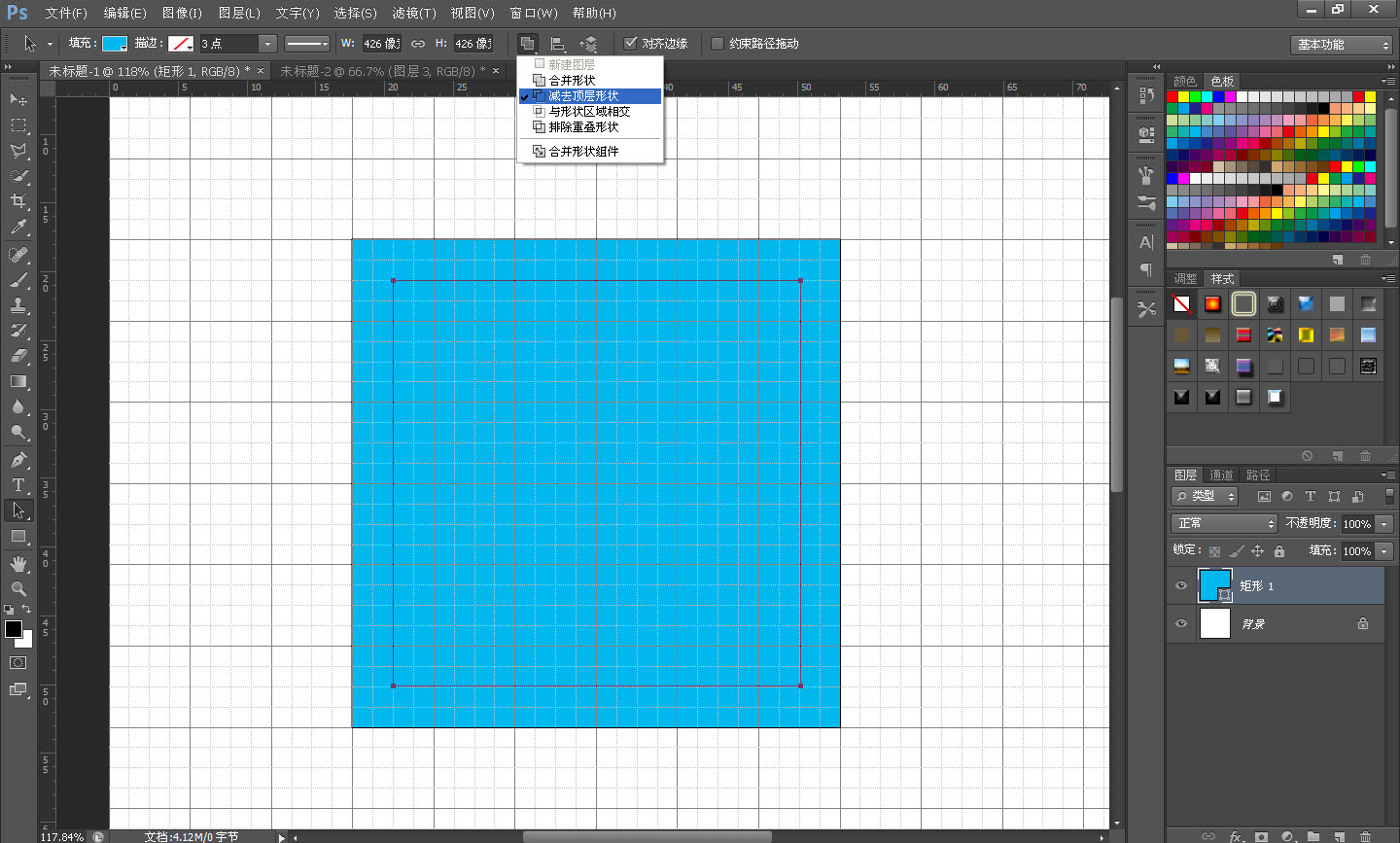1400x843 pixels.
Task: Open the 滤镜(T) menu
Action: click(x=414, y=13)
